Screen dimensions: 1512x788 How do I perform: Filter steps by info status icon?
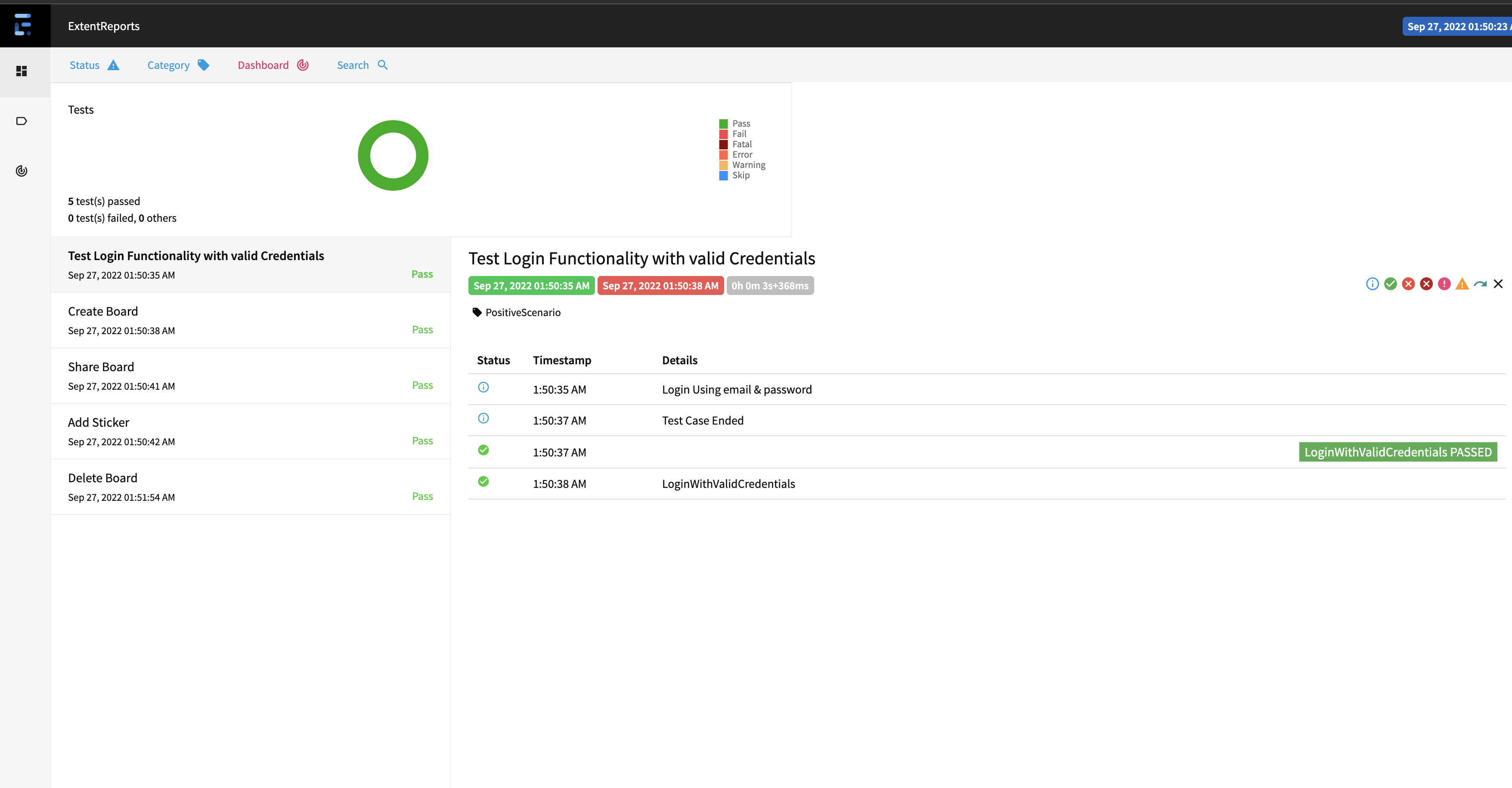click(x=1373, y=284)
